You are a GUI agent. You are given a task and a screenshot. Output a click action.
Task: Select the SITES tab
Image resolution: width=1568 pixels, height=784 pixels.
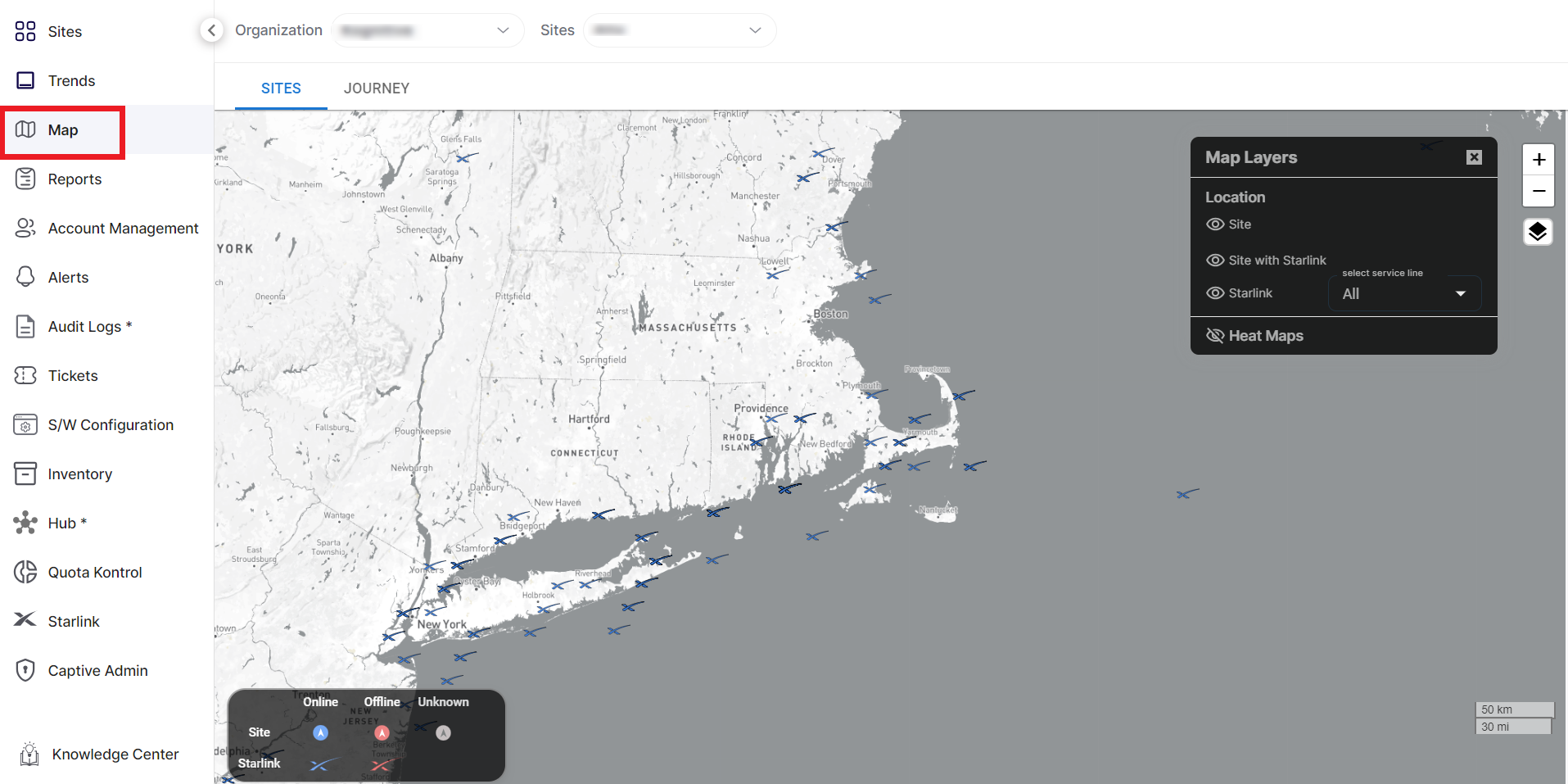pyautogui.click(x=281, y=88)
